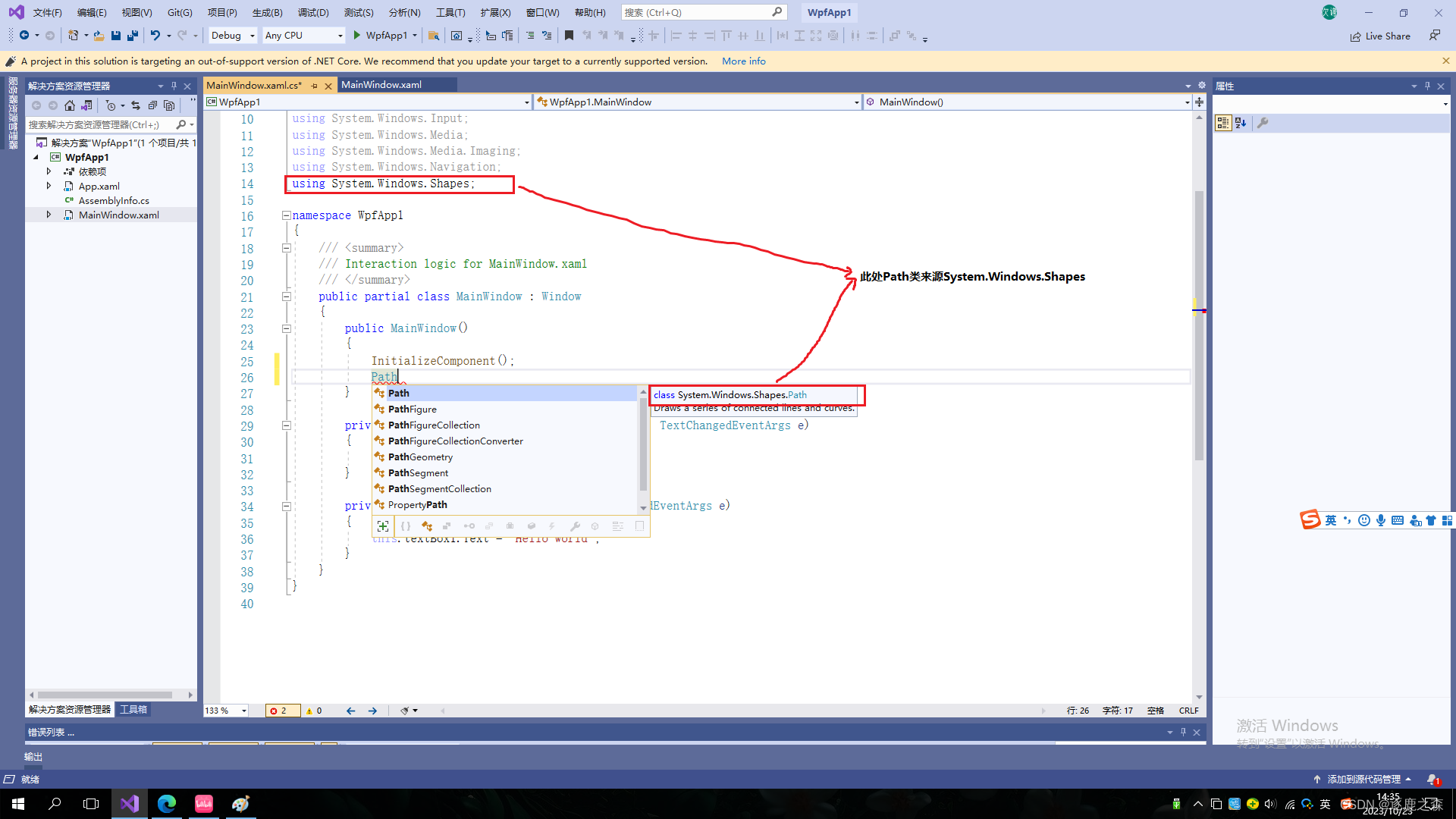This screenshot has width=1456, height=819.
Task: Switch to the MainWindow.xaml editor tab
Action: click(x=381, y=85)
